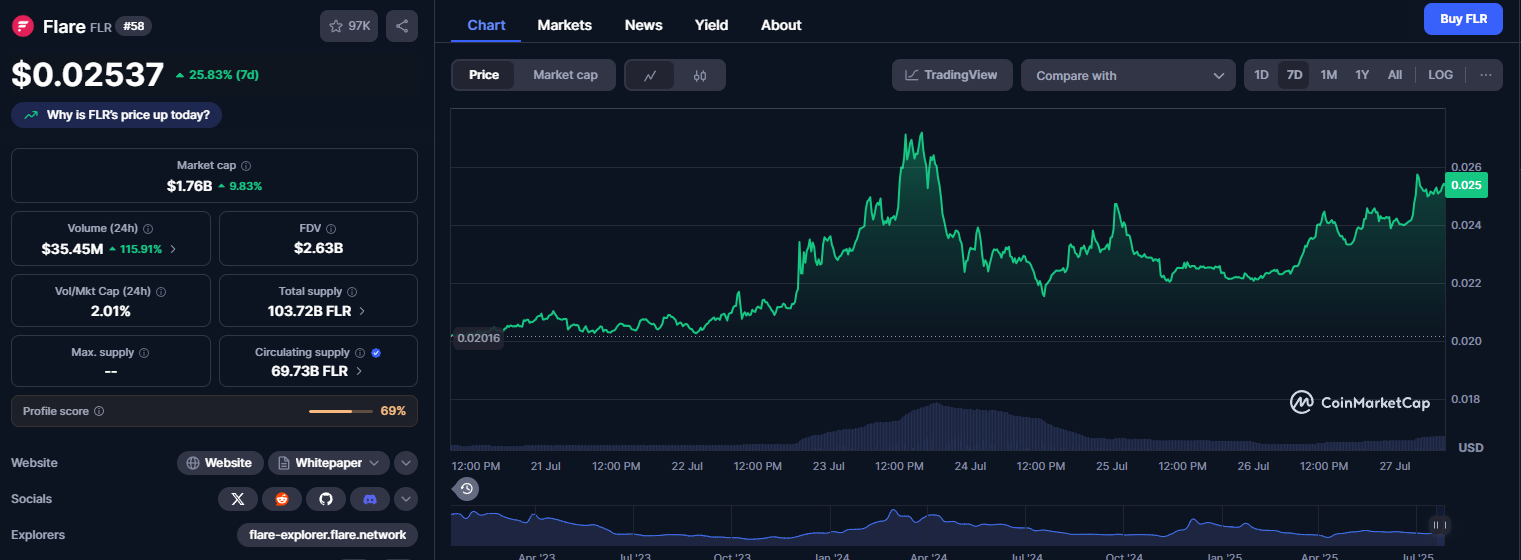Click the $0.02537 price text
1521x560 pixels.
tap(87, 75)
